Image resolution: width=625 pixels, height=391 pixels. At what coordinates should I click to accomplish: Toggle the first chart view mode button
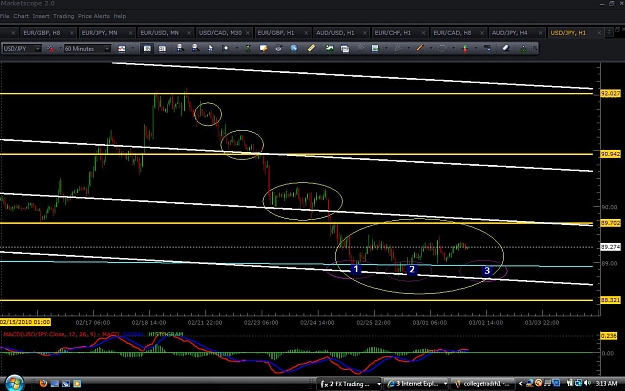[147, 49]
